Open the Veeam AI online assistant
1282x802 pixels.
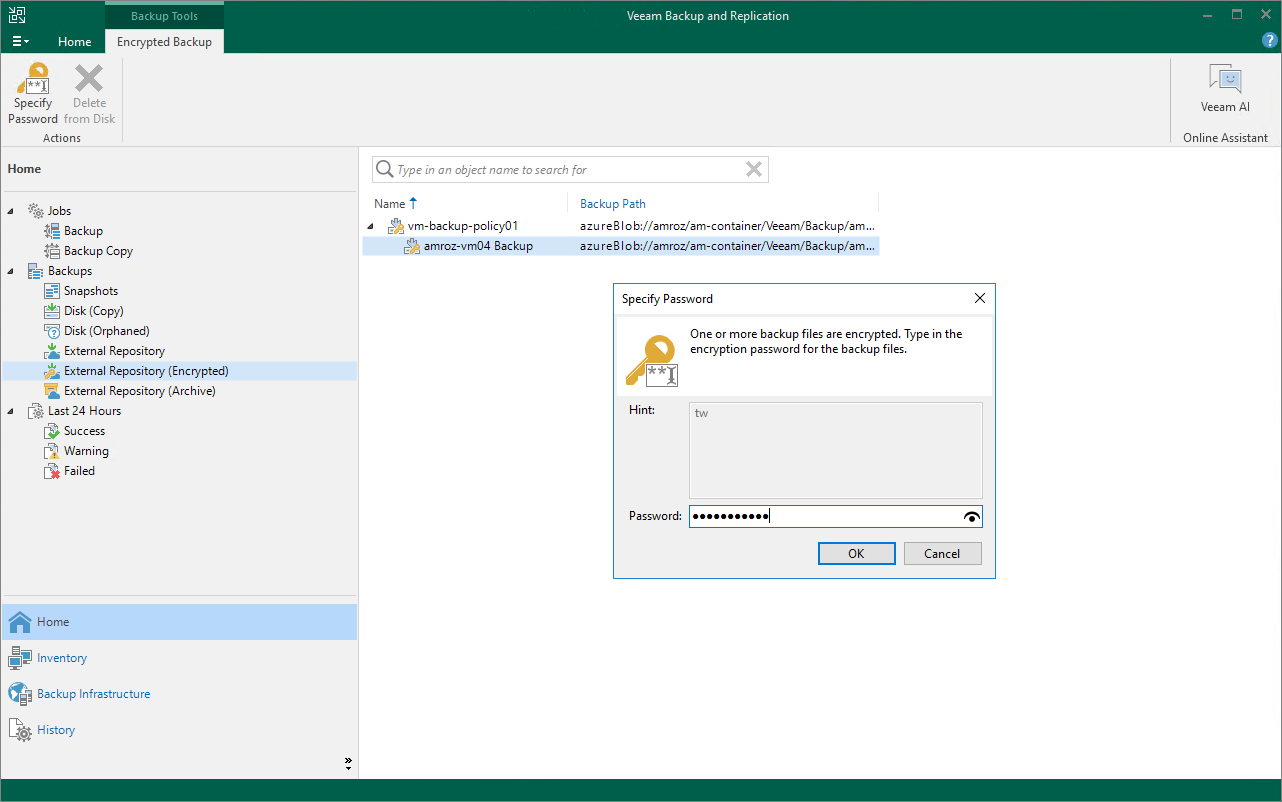1225,90
